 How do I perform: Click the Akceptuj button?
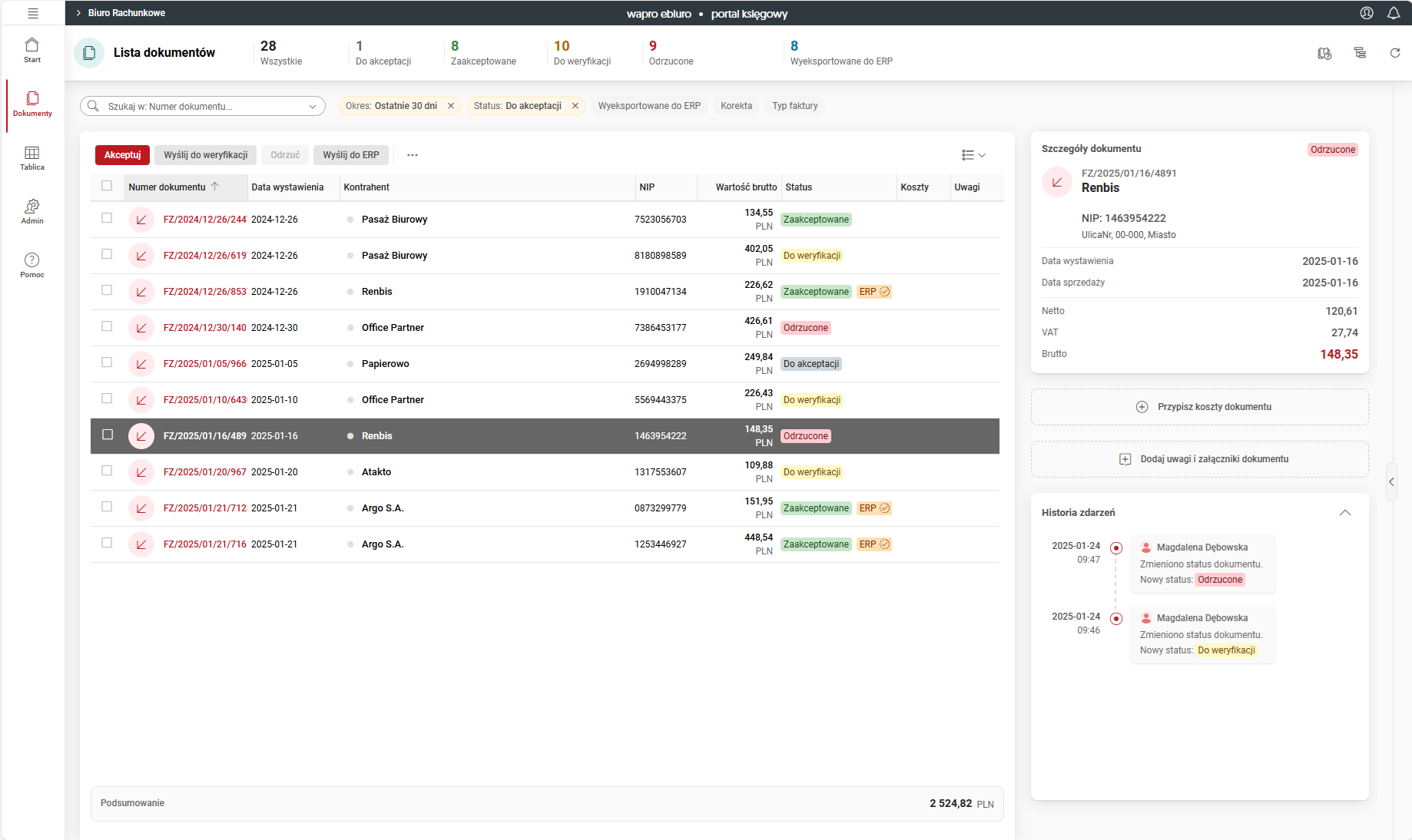tap(122, 155)
